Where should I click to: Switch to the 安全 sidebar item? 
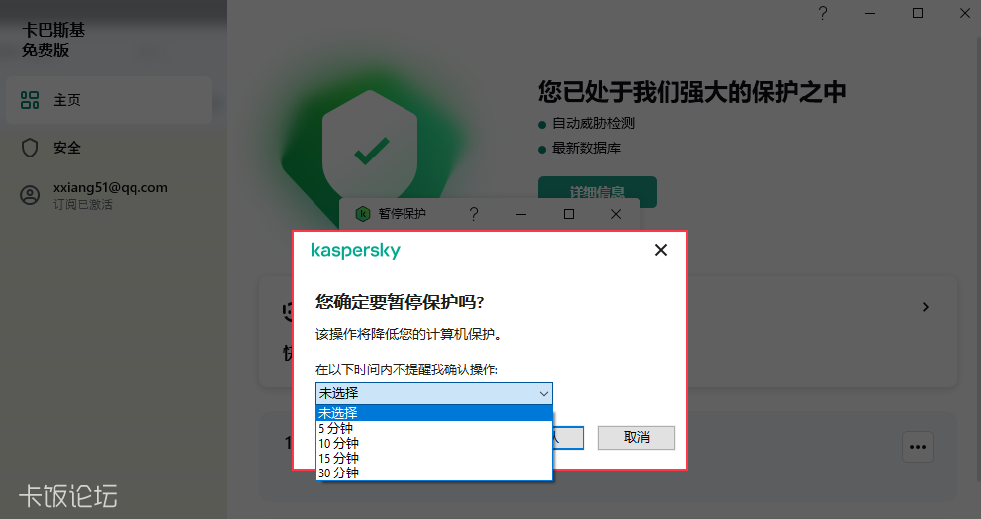pos(109,148)
